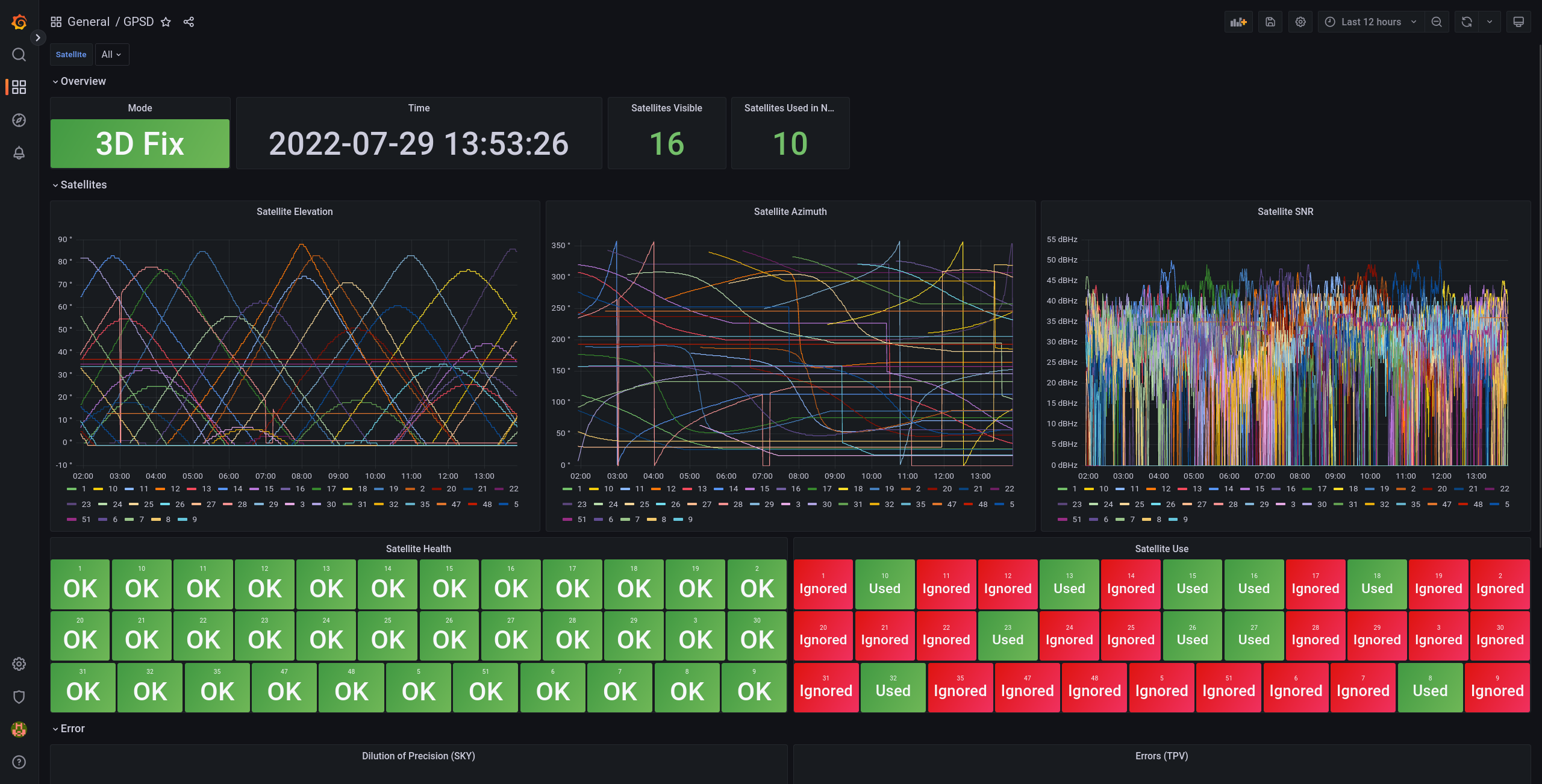Open the General folder breadcrumb link
The width and height of the screenshot is (1542, 784).
click(x=88, y=22)
